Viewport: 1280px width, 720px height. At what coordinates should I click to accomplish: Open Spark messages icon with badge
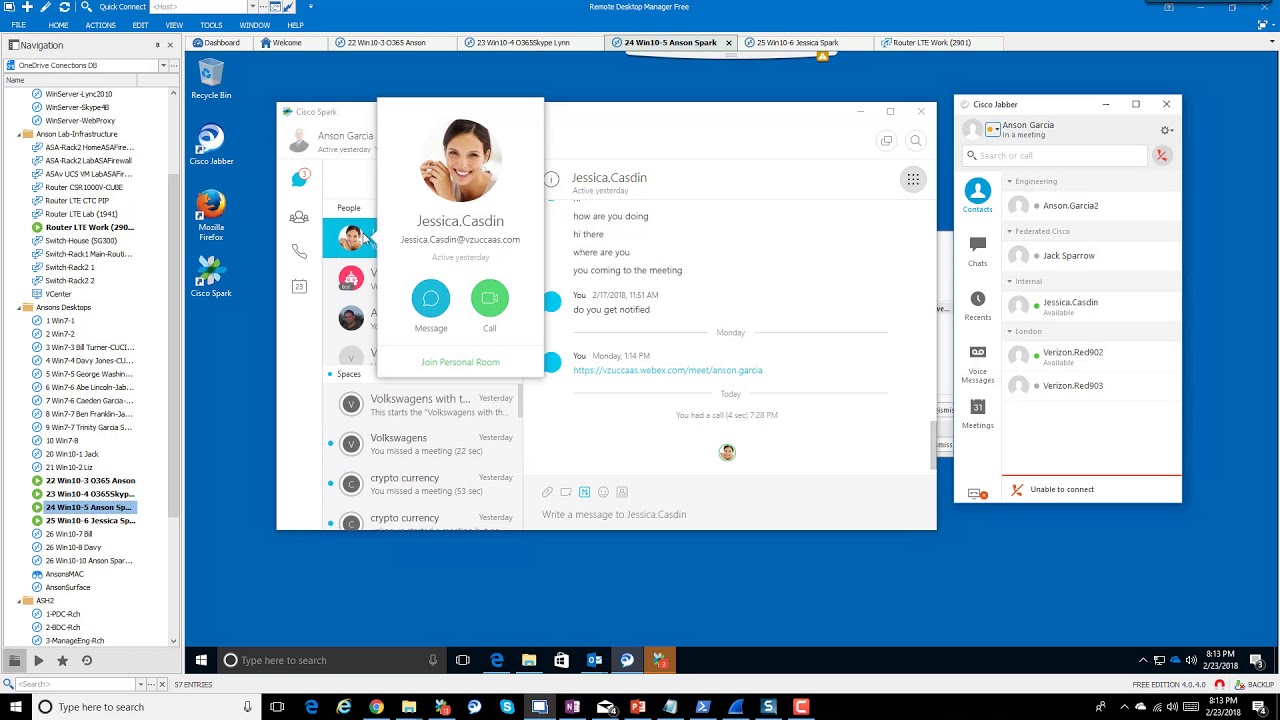pyautogui.click(x=300, y=178)
